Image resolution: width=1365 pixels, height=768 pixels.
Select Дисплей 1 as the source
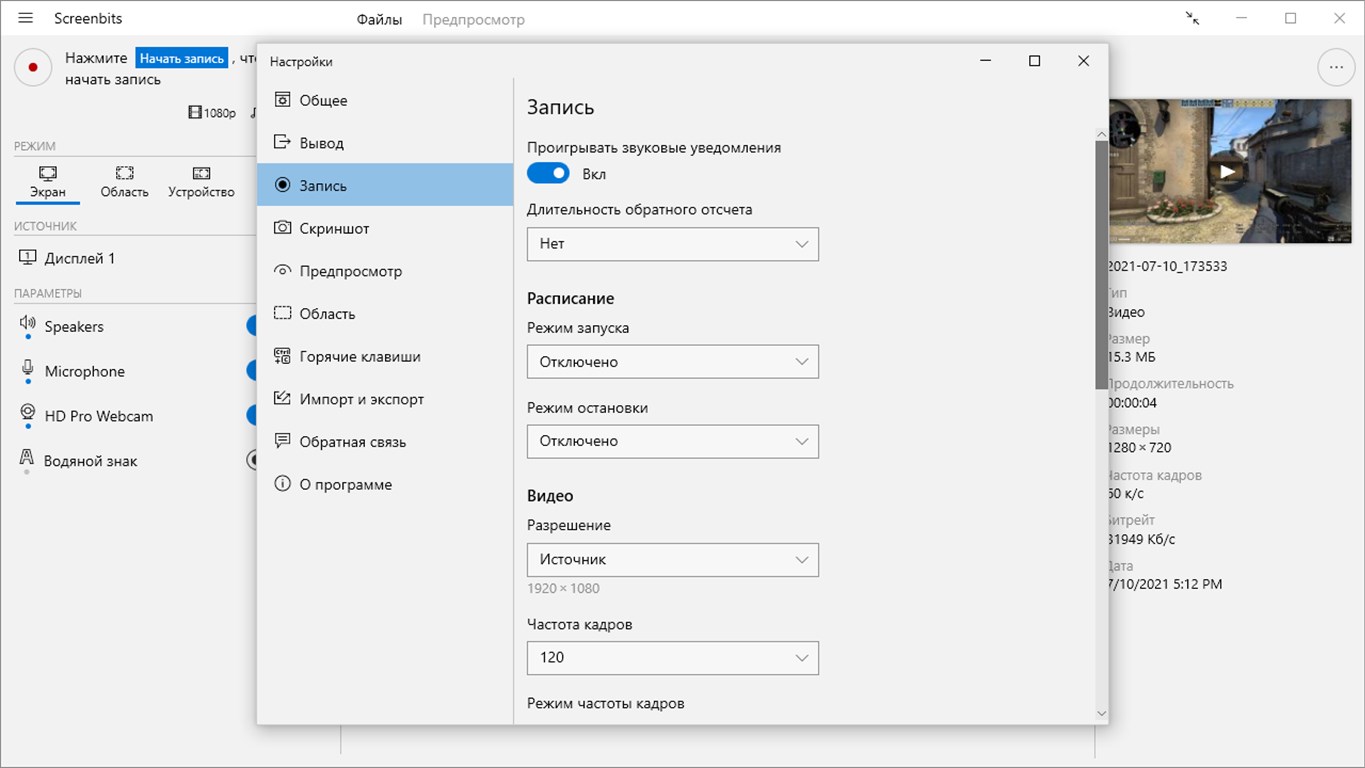coord(80,258)
